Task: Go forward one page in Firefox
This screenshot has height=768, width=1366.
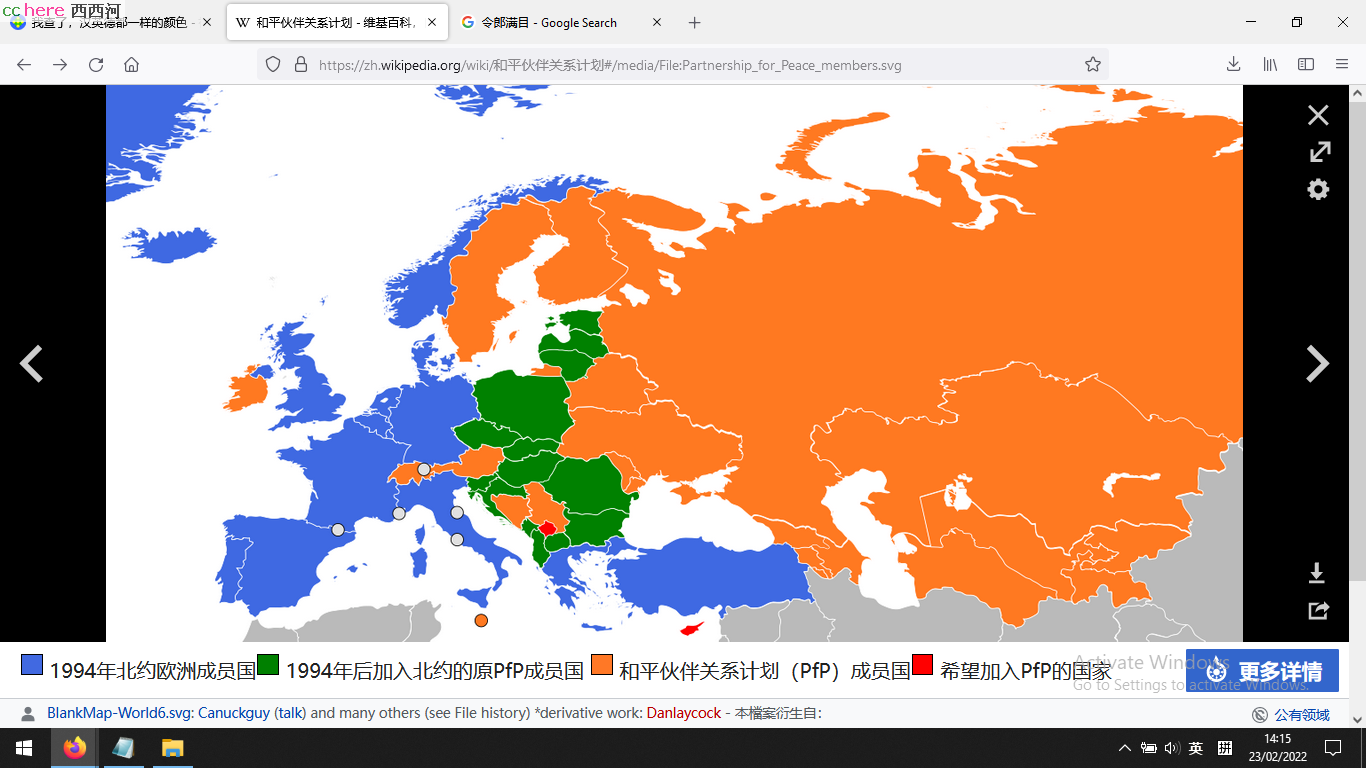Action: pos(60,64)
